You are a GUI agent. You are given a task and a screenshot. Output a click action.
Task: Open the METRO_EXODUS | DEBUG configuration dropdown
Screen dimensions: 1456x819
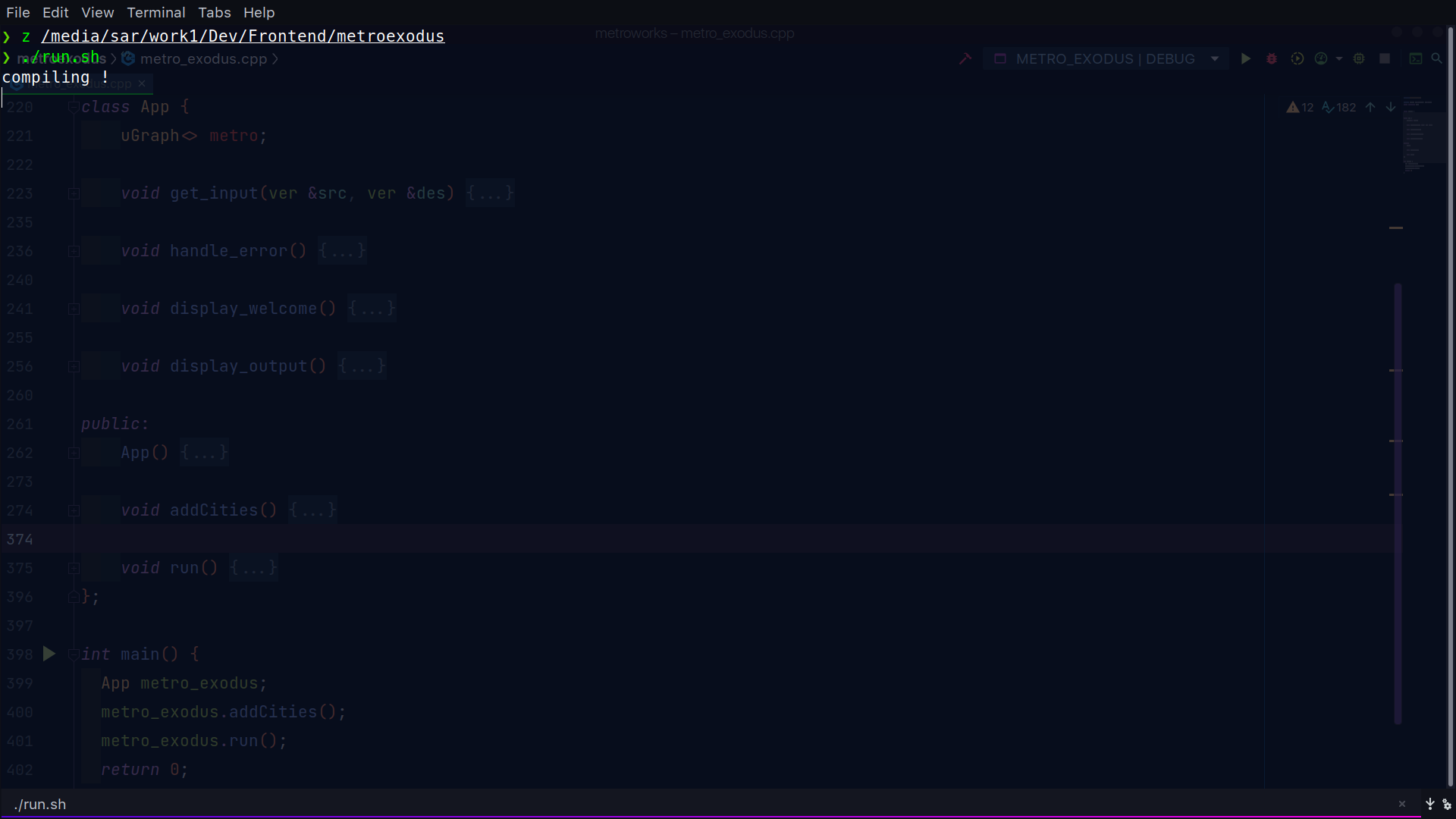[1106, 59]
